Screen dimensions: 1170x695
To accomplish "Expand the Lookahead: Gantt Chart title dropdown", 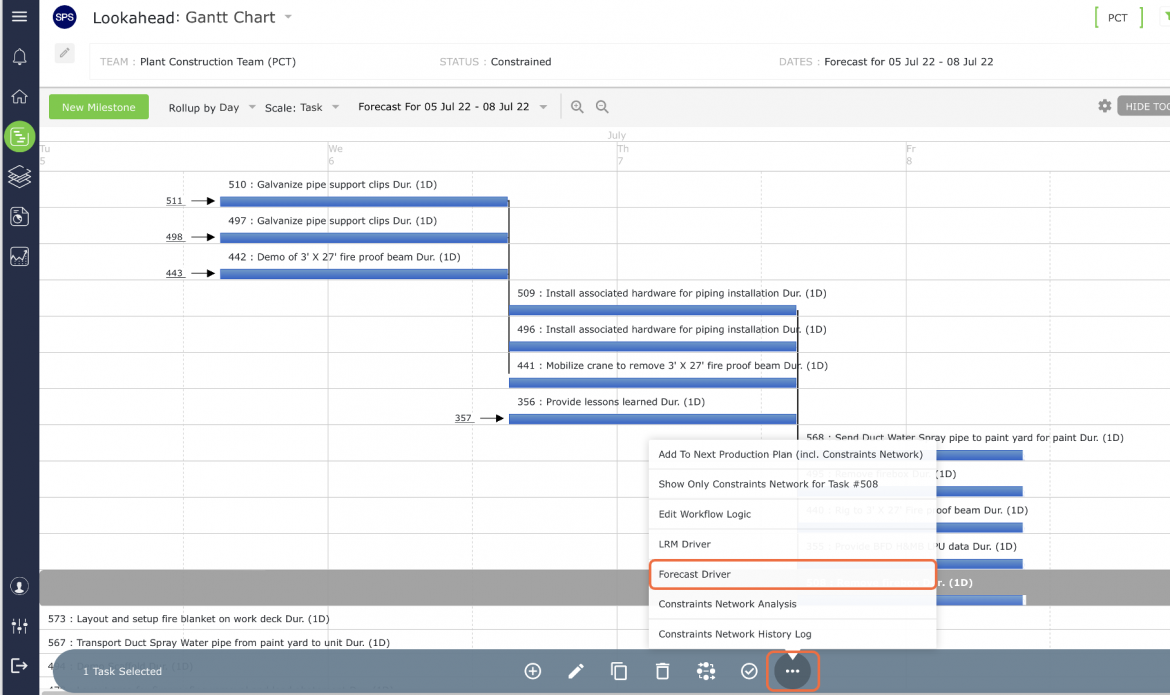I will (x=289, y=16).
